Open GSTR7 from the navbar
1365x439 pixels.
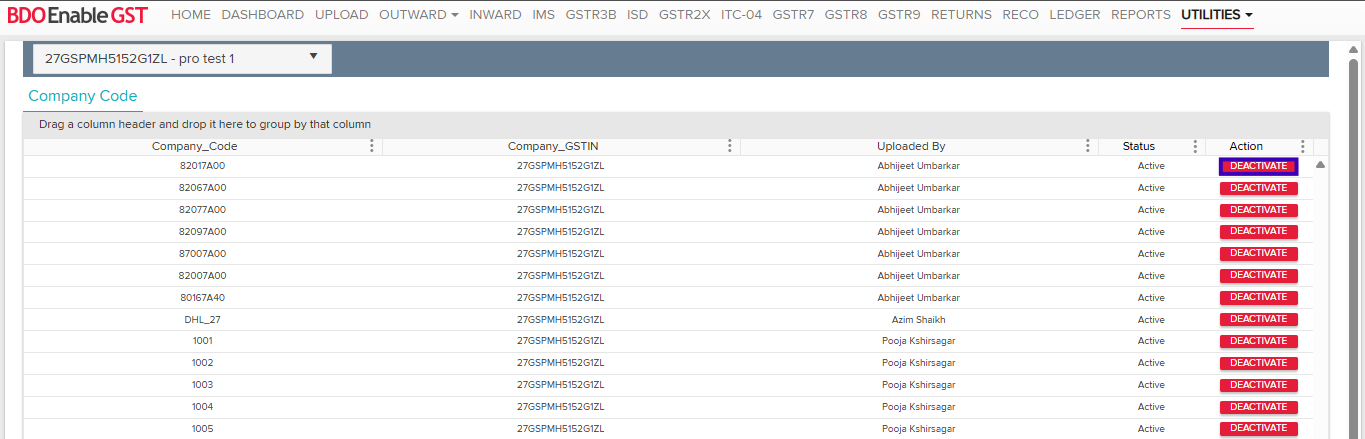[794, 15]
